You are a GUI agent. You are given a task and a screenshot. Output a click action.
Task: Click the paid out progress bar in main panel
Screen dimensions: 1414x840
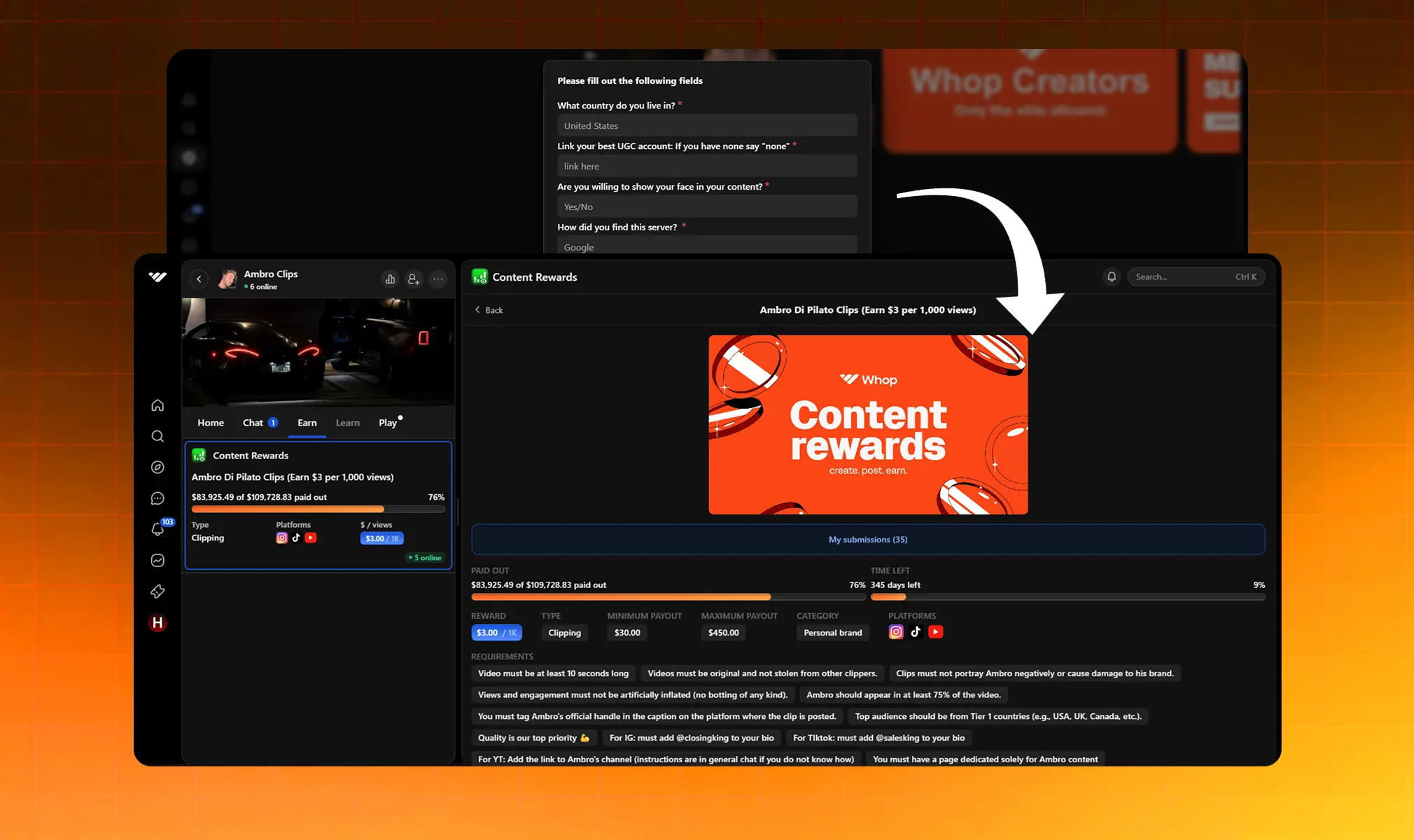tap(668, 597)
